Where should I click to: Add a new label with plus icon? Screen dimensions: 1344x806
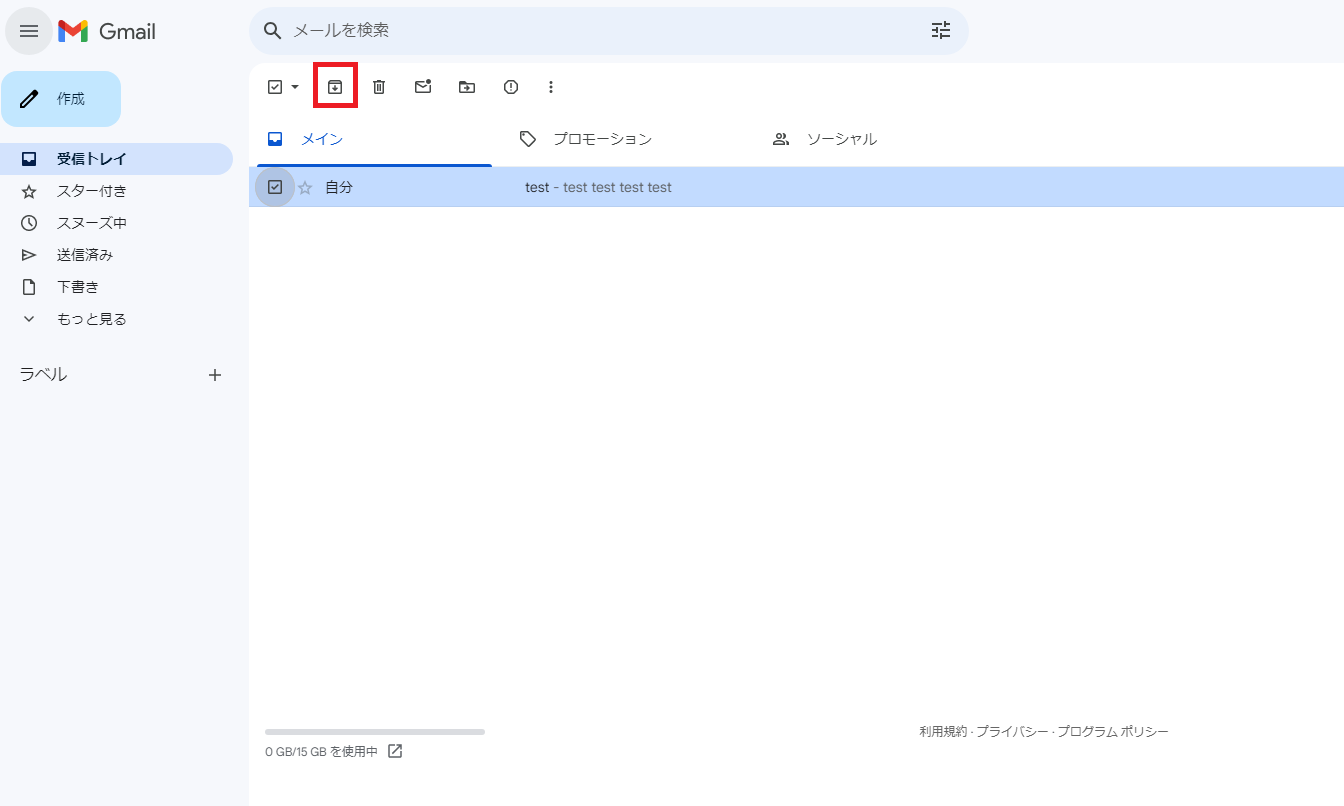pyautogui.click(x=214, y=375)
